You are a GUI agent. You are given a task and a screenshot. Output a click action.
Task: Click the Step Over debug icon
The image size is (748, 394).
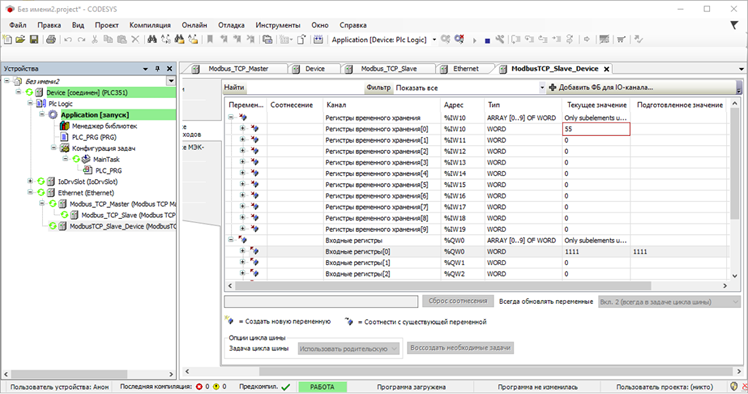click(516, 40)
